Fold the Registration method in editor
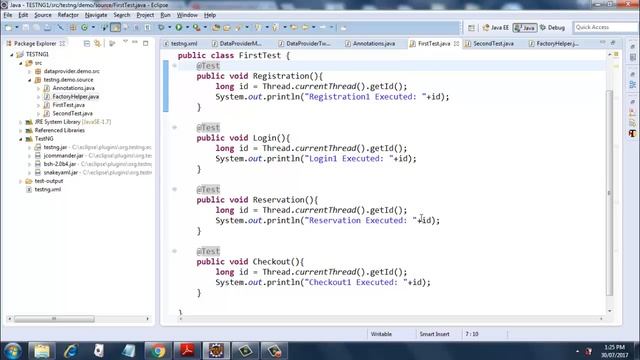The height and width of the screenshot is (360, 640). tap(174, 66)
